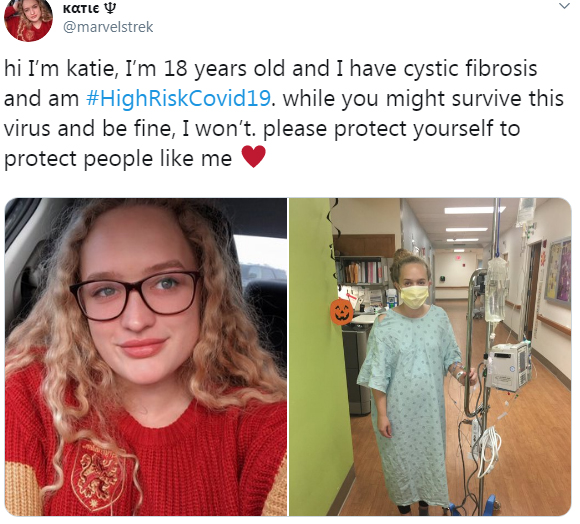This screenshot has height=524, width=580.
Task: Open the hospital hallway photo
Action: pos(430,357)
